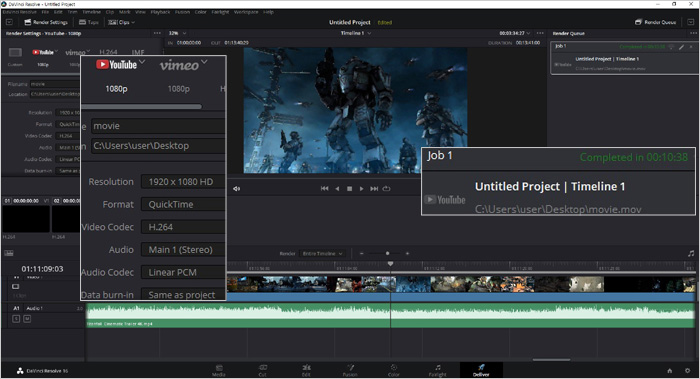Click the Filename input field
This screenshot has height=379, width=700.
coord(54,84)
